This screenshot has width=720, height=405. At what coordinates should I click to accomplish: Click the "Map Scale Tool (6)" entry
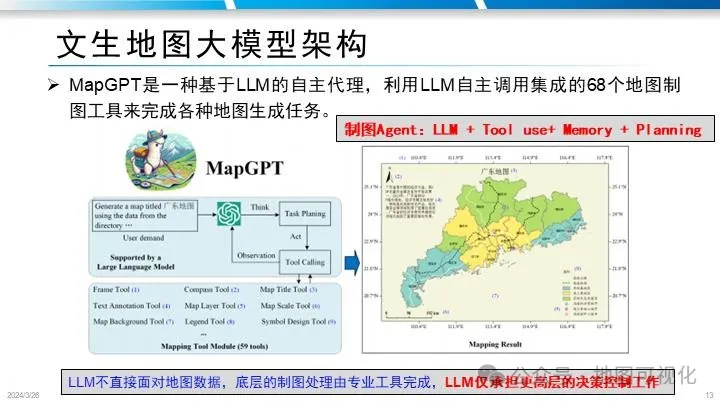pyautogui.click(x=290, y=306)
